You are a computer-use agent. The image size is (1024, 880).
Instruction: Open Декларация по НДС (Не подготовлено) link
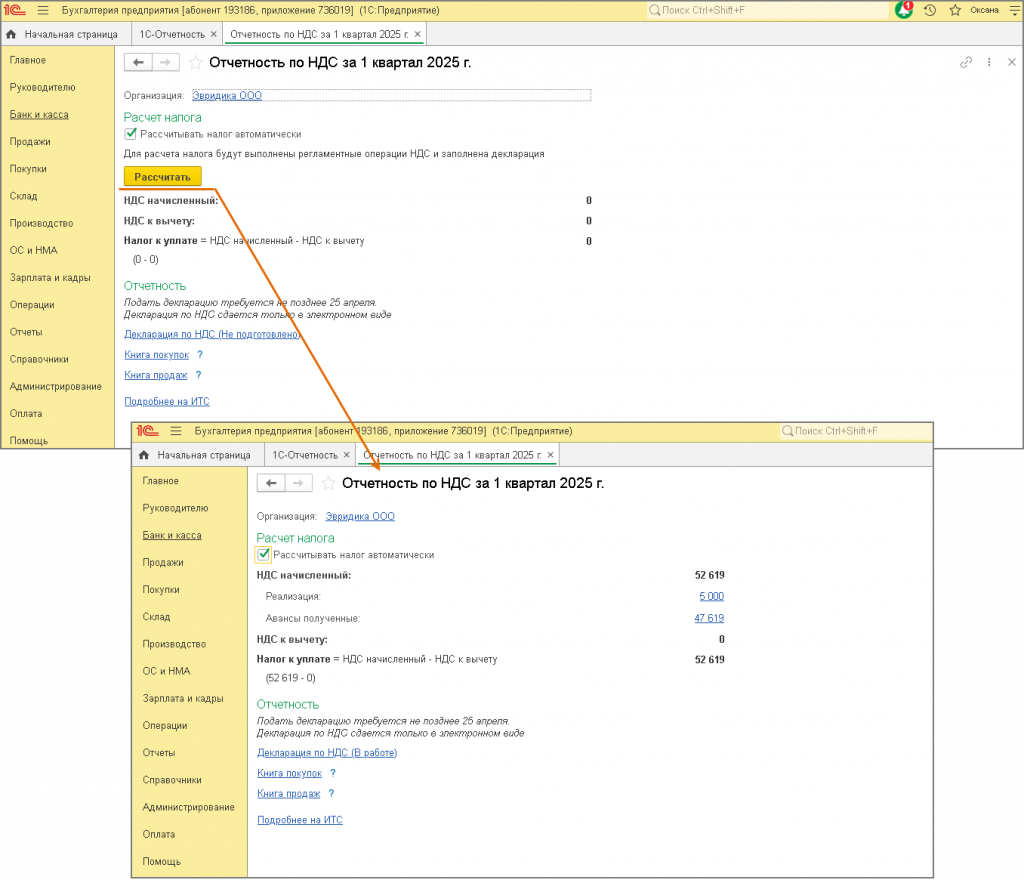[212, 334]
